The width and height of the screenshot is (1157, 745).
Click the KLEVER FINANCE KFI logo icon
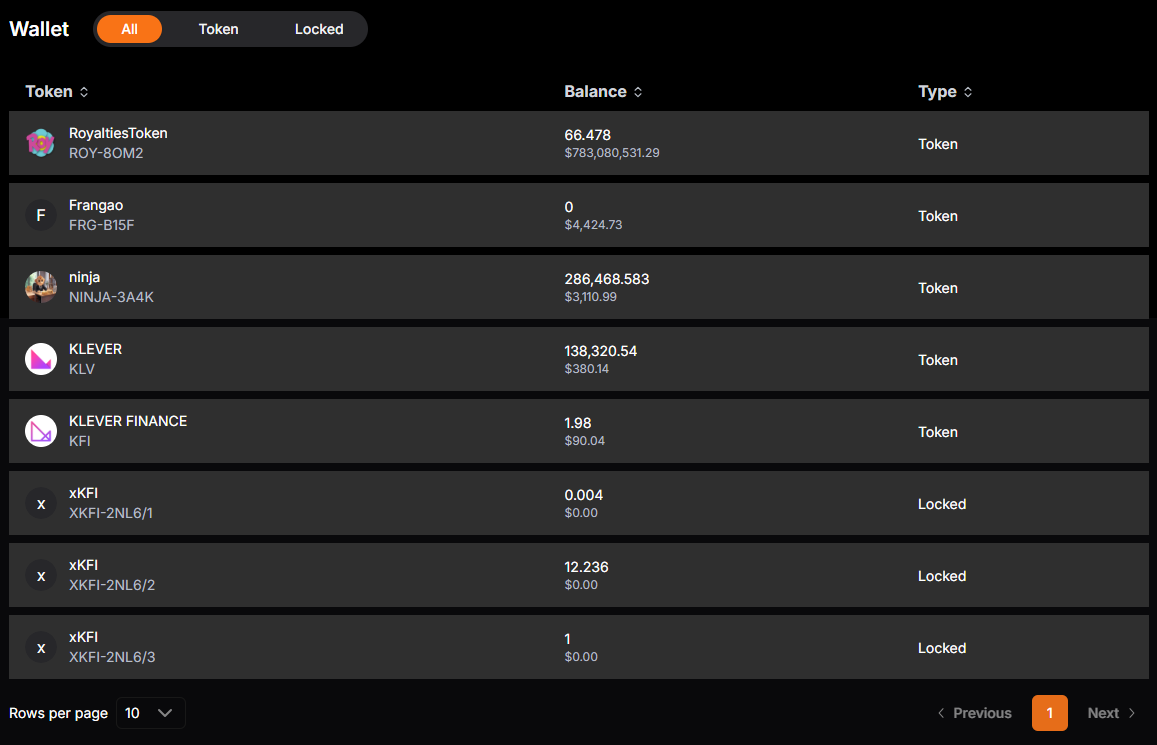[x=41, y=431]
